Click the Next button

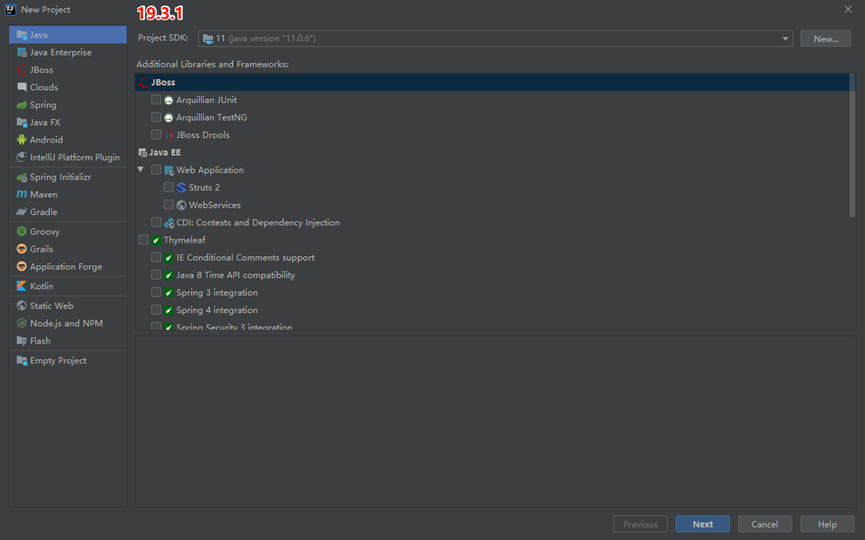[x=702, y=524]
